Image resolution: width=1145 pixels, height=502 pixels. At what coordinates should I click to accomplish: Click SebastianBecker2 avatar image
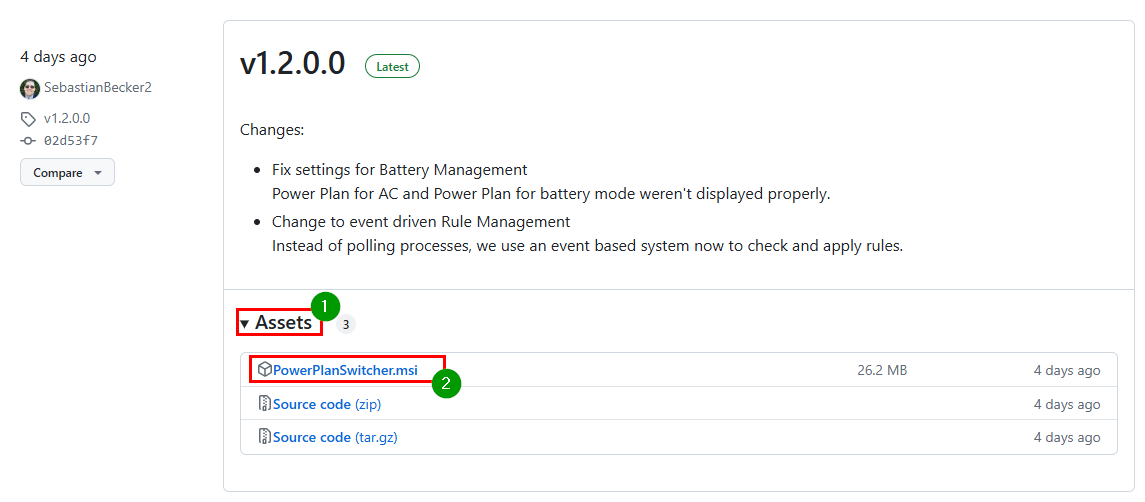click(x=30, y=88)
